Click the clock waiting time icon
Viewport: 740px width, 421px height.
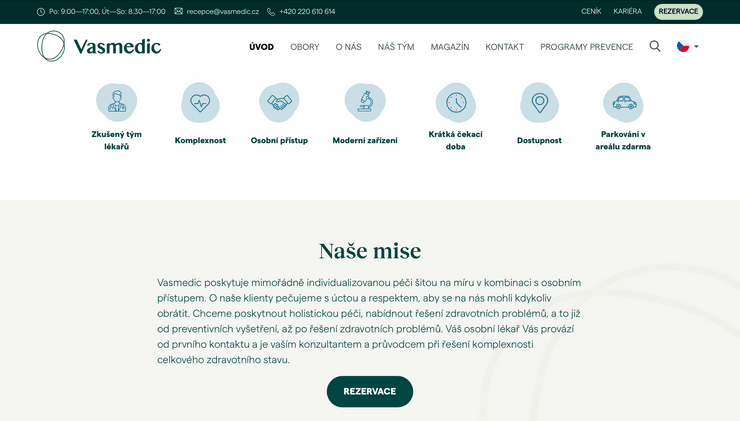point(455,102)
